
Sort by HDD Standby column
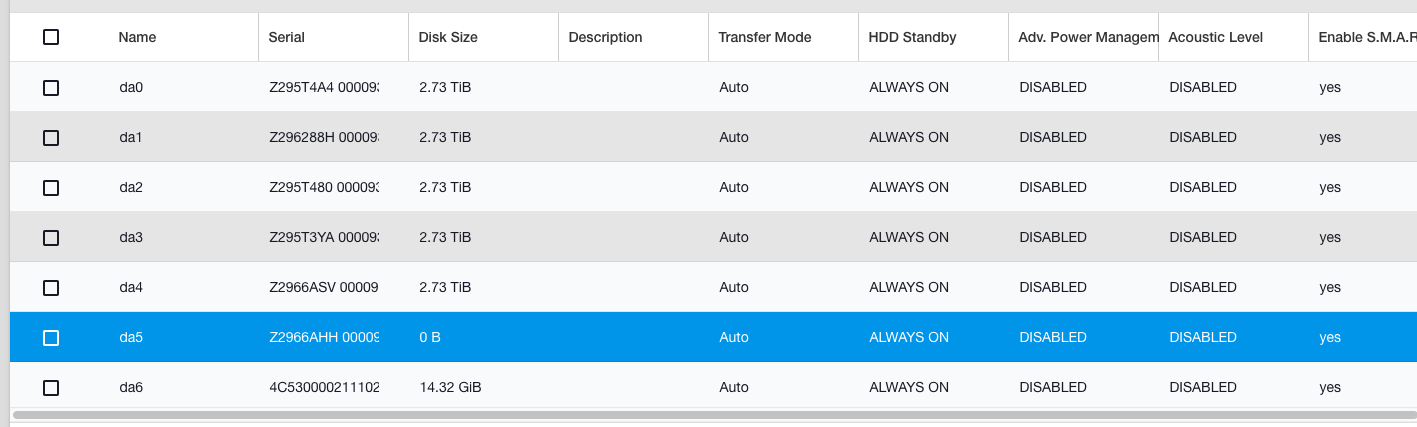point(912,37)
